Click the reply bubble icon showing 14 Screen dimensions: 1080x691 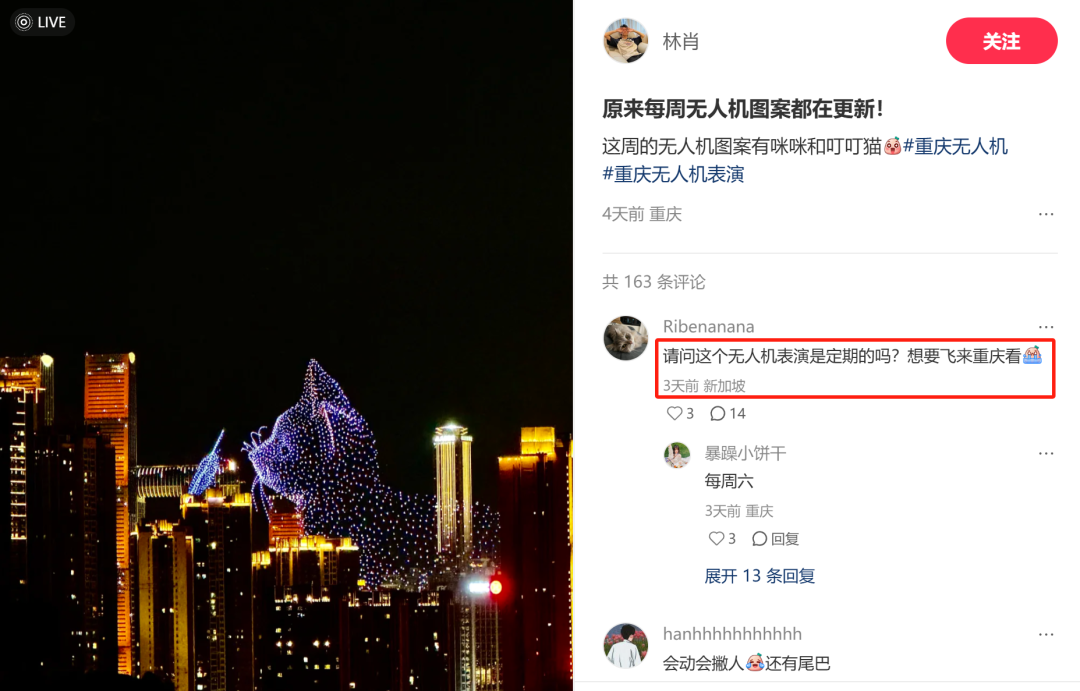pyautogui.click(x=718, y=413)
